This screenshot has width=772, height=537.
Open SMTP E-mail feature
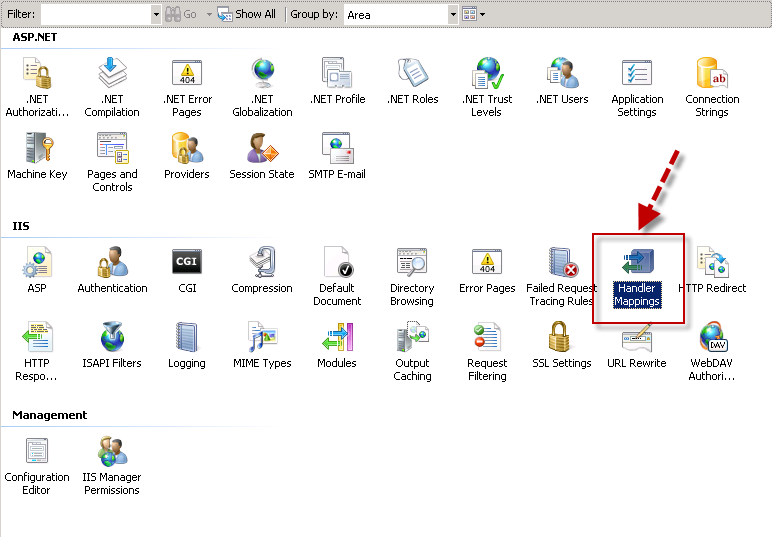coord(337,156)
